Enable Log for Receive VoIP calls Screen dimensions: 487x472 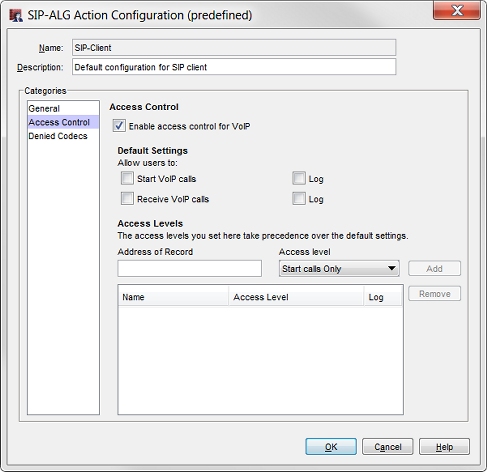pos(299,199)
